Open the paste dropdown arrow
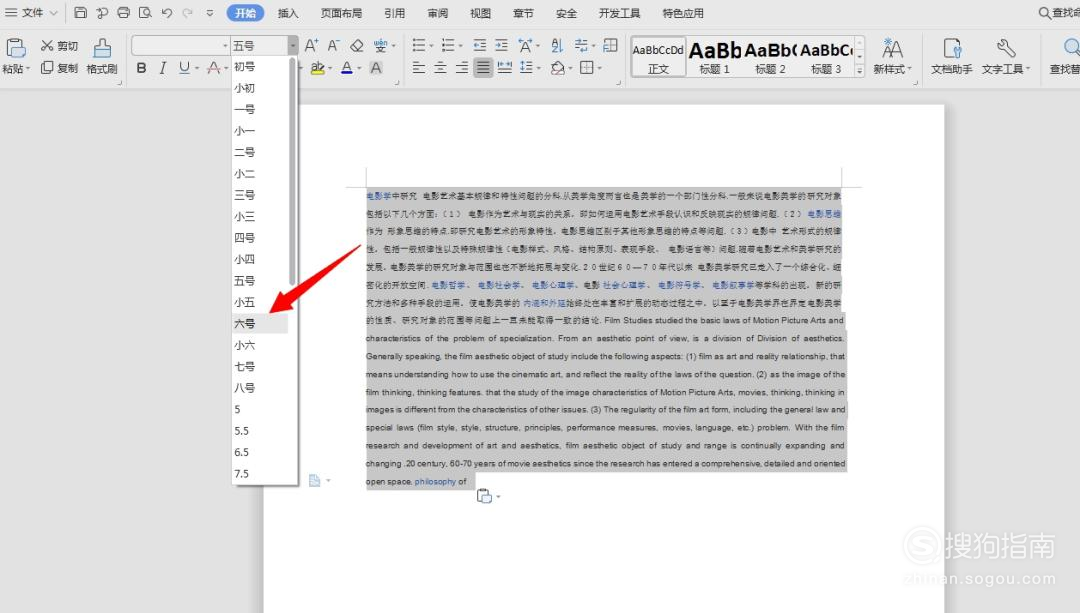This screenshot has width=1080, height=613. [x=28, y=69]
